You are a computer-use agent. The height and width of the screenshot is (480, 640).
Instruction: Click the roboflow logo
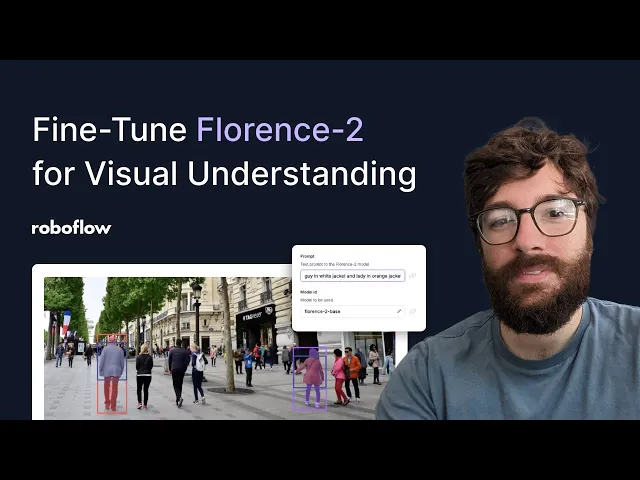(71, 228)
